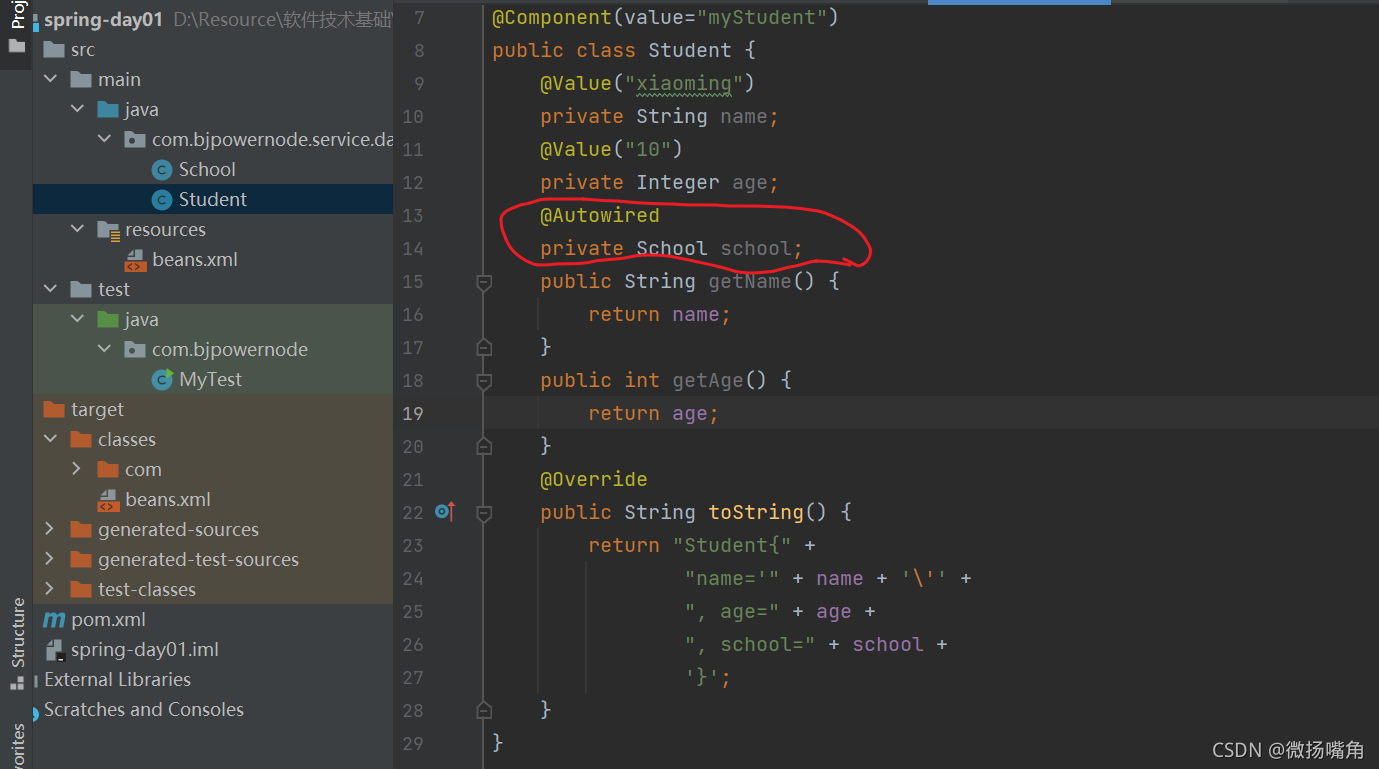This screenshot has height=769, width=1379.
Task: Select the MyTest file in tree
Action: (x=211, y=380)
